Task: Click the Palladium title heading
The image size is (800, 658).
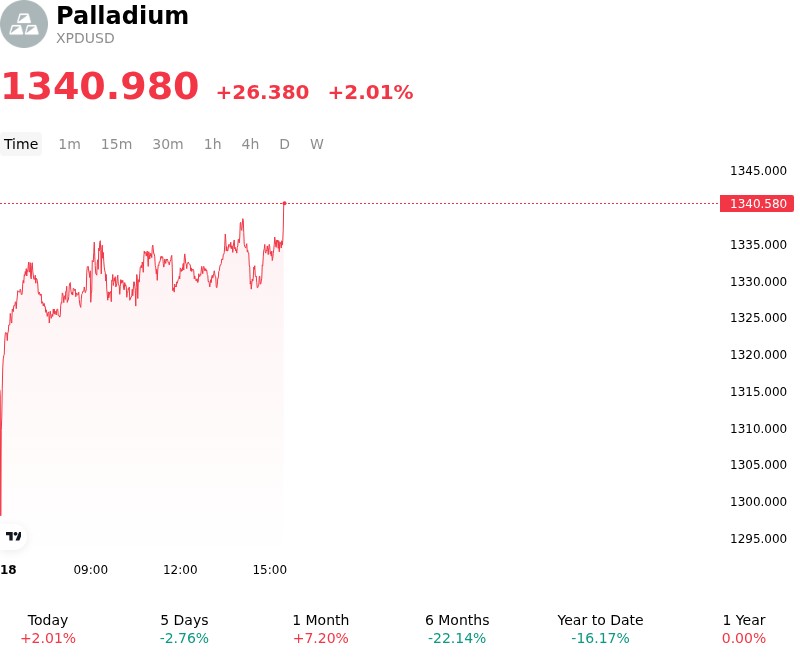Action: pos(122,15)
